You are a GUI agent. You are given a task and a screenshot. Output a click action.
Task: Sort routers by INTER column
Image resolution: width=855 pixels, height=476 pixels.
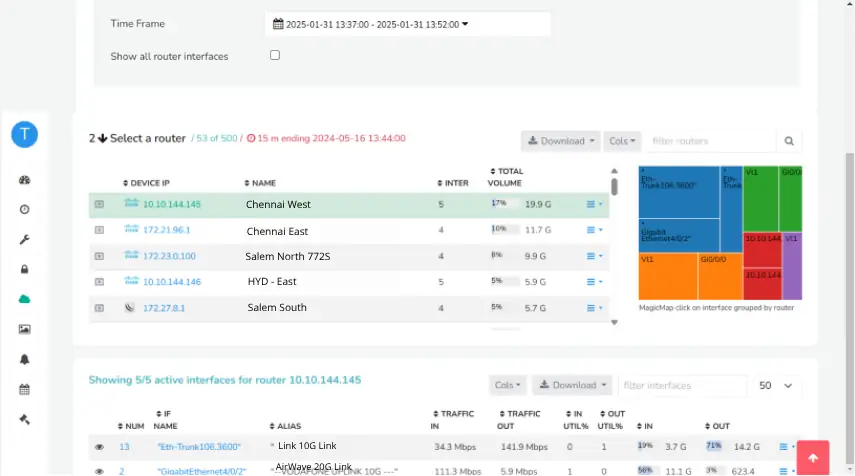(453, 183)
